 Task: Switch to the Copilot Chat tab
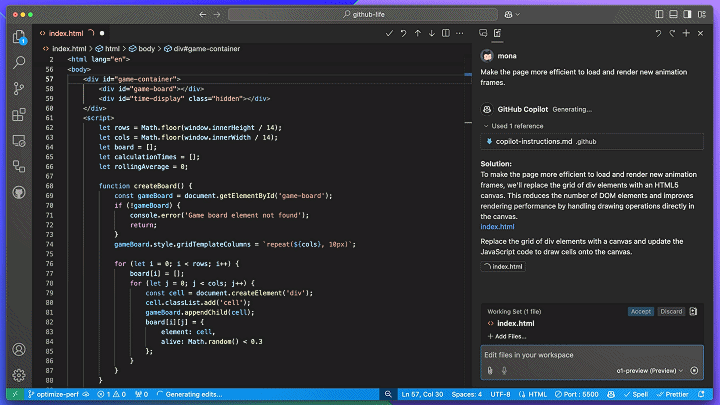coord(484,33)
